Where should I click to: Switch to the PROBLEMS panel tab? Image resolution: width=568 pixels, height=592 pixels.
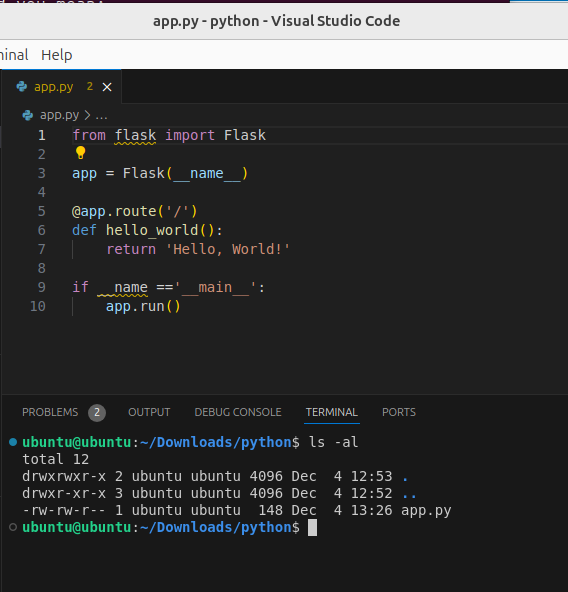coord(50,412)
